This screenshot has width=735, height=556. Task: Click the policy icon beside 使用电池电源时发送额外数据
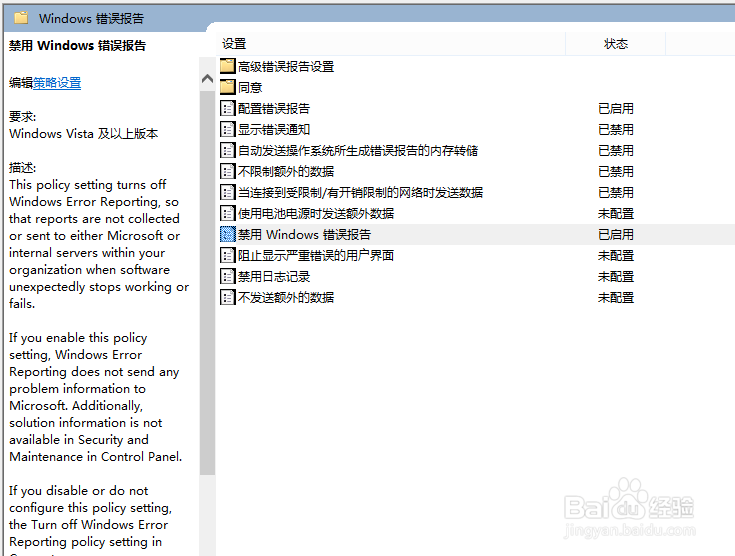point(227,213)
